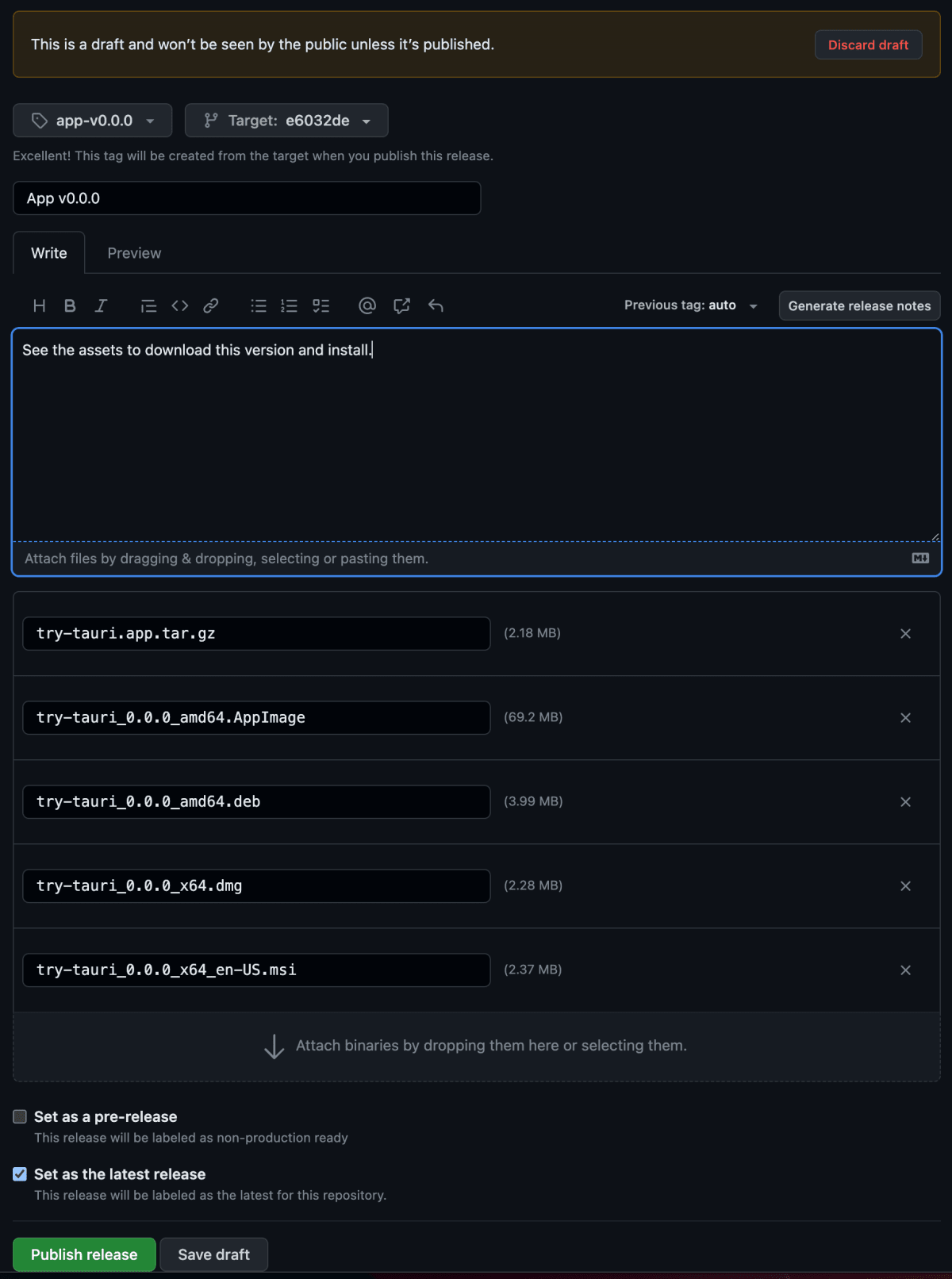
Task: Open the mention suggestions with the @ icon
Action: (367, 305)
